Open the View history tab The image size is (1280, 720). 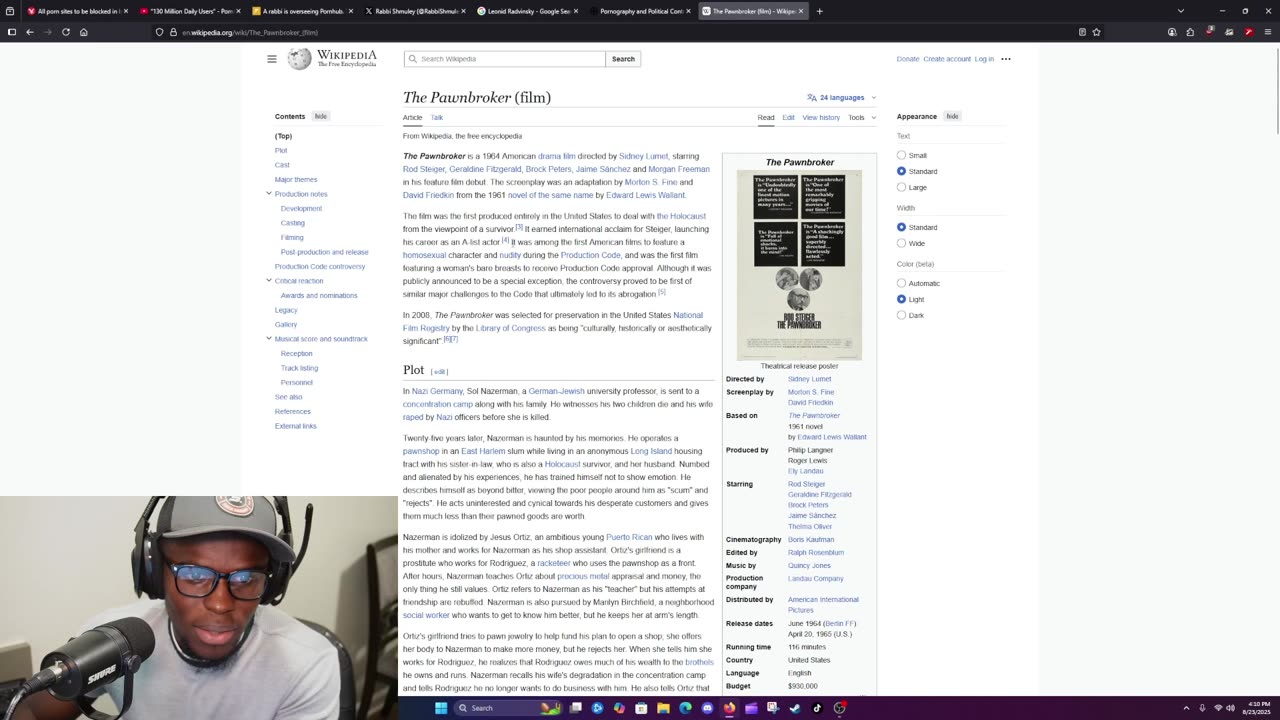[821, 117]
